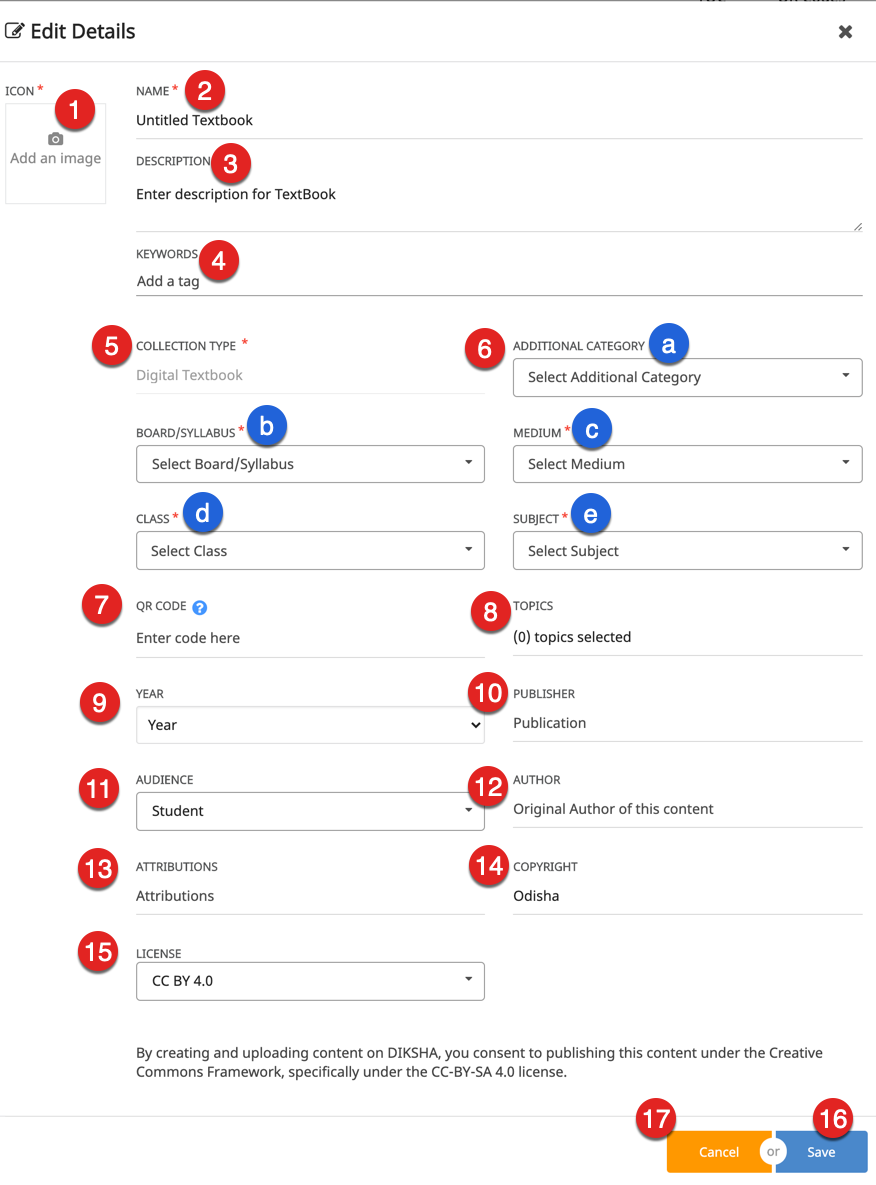Click the Publisher input field
876x1185 pixels.
(x=687, y=723)
